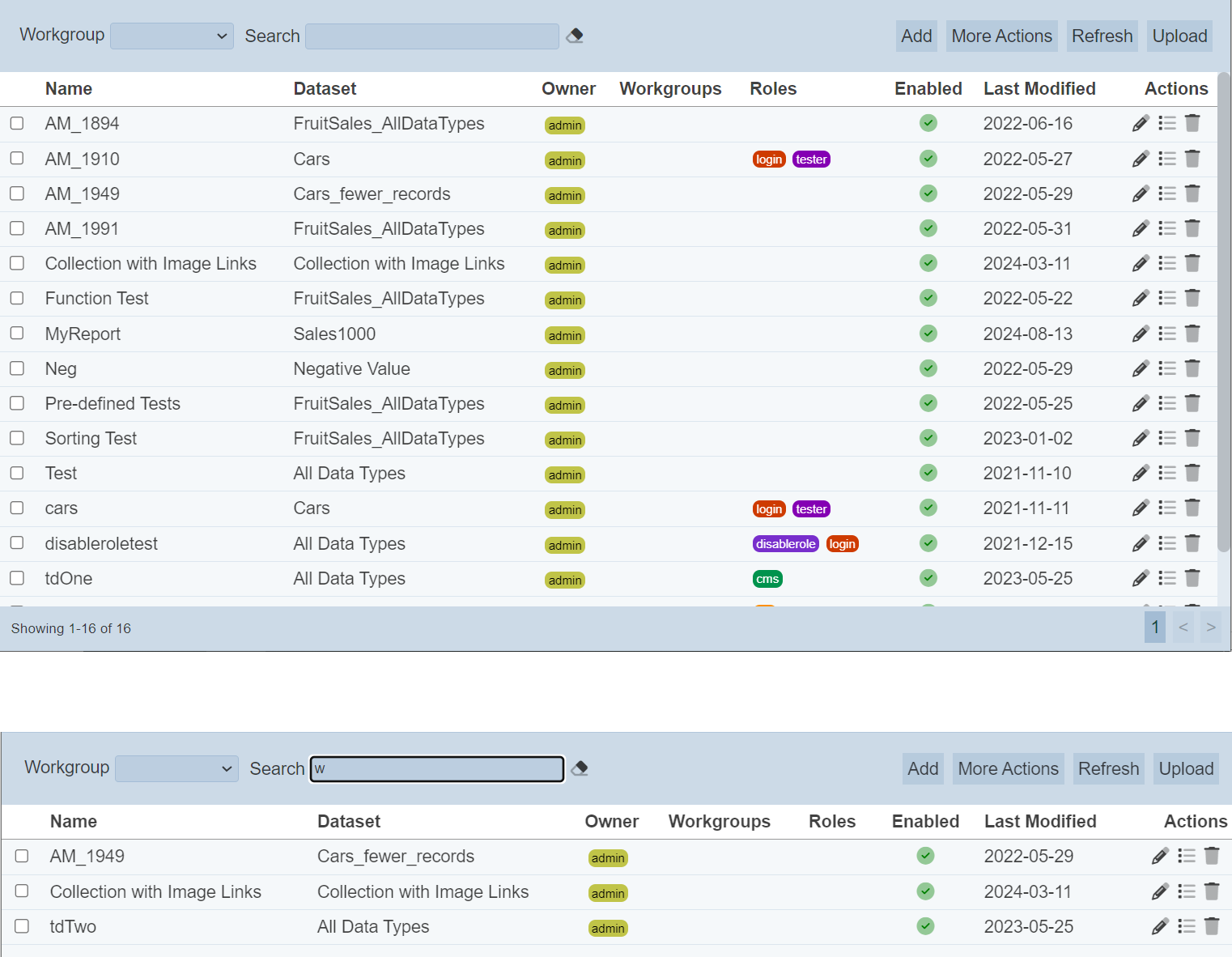Viewport: 1232px width, 957px height.
Task: Click the list icon for Collection with Image Links in lower table
Action: click(1187, 891)
